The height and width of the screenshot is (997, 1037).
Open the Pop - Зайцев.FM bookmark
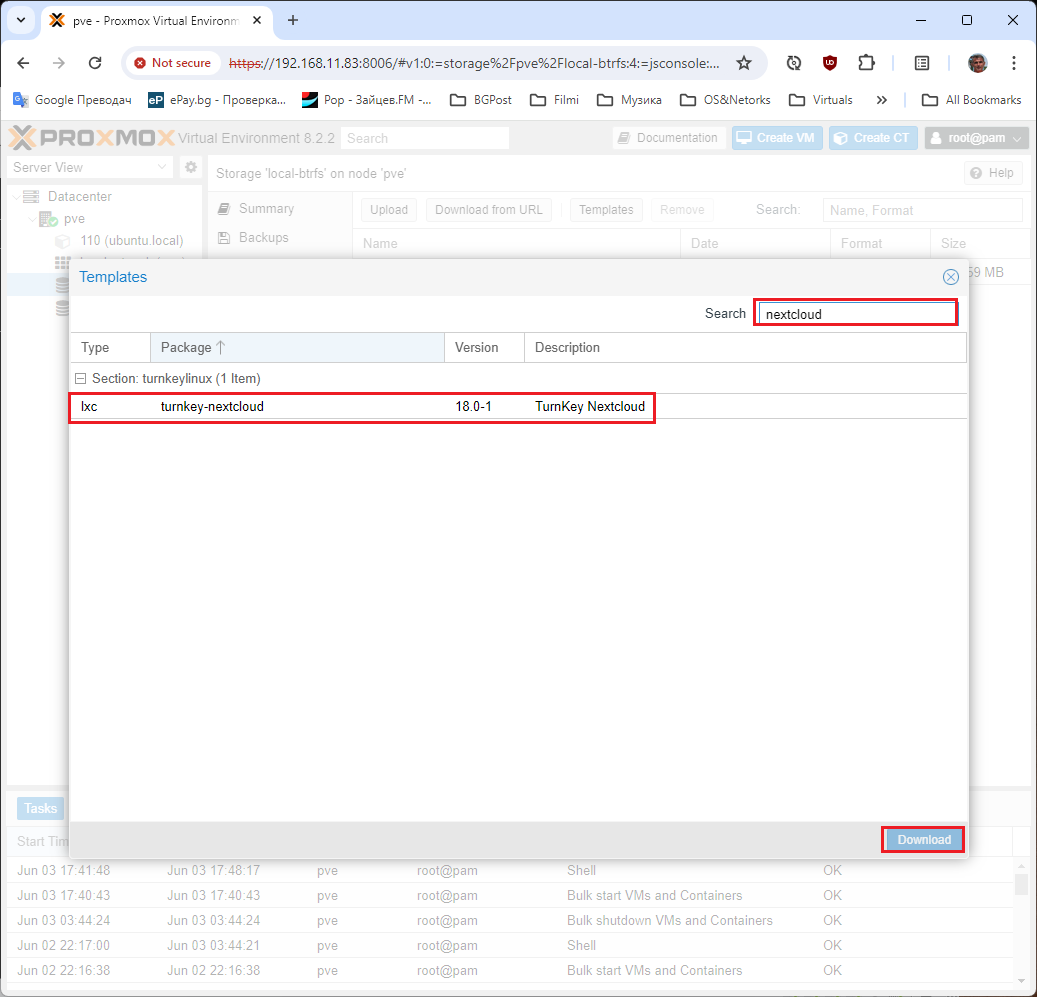point(366,100)
